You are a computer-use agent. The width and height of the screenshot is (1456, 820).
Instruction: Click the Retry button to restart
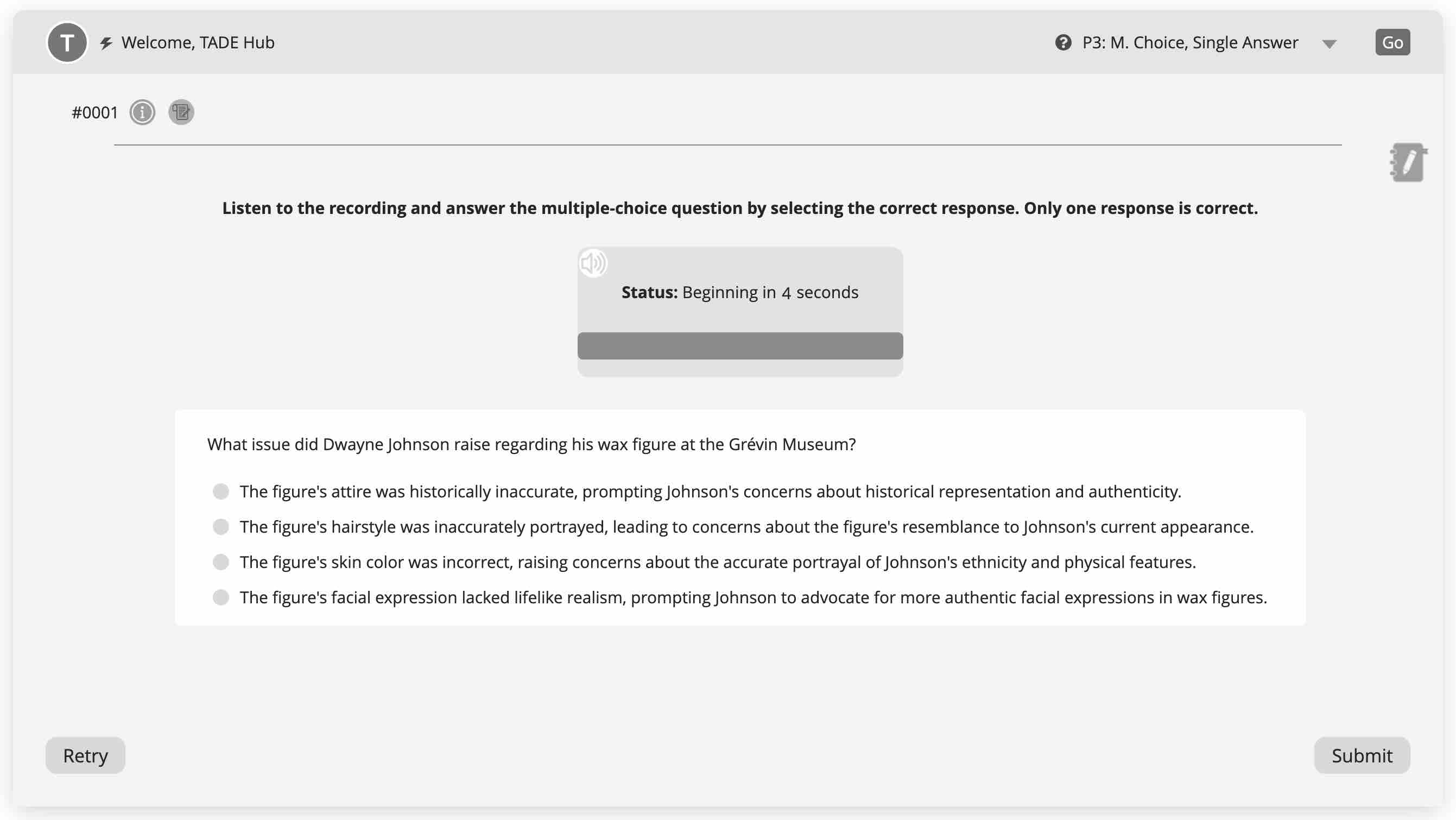tap(85, 755)
